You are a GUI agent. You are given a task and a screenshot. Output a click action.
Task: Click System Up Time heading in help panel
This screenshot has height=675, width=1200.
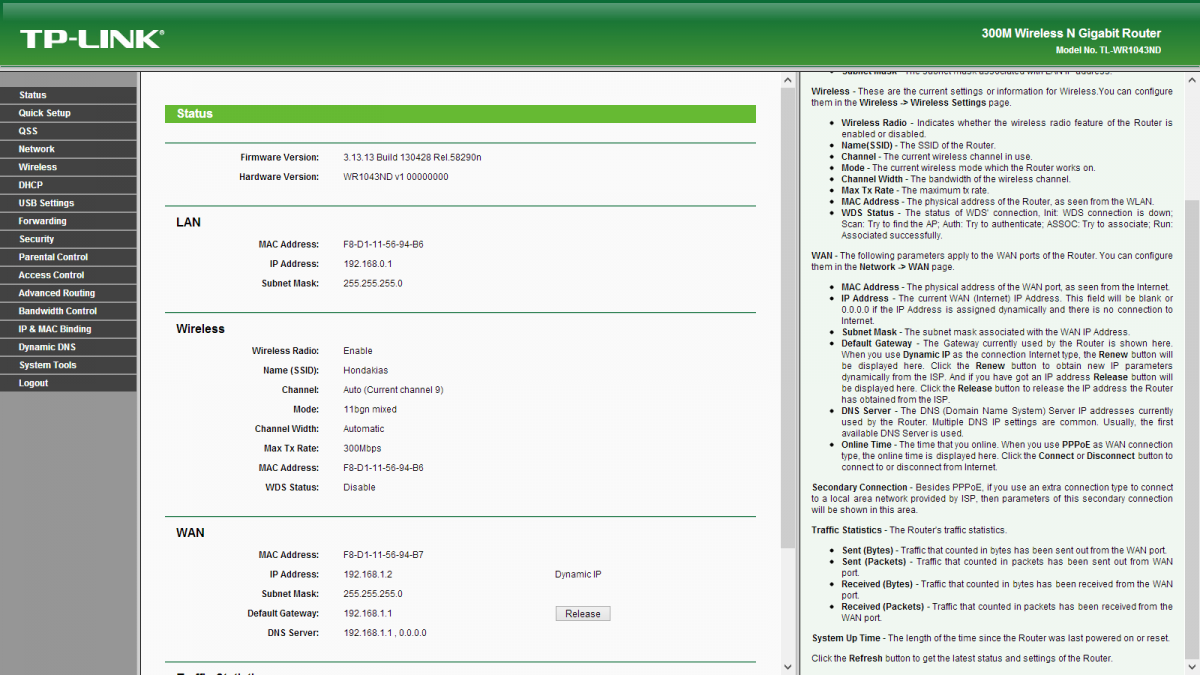(846, 638)
